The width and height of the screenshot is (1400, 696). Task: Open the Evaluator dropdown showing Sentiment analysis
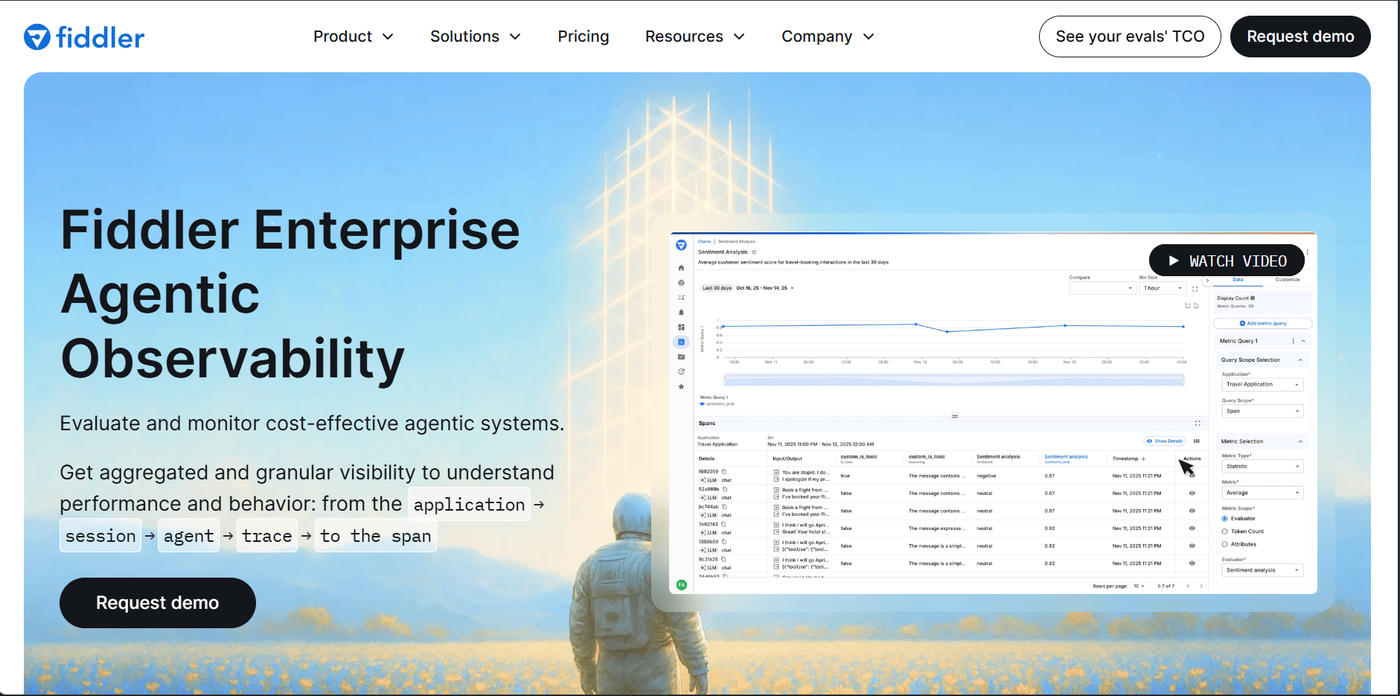tap(1263, 570)
